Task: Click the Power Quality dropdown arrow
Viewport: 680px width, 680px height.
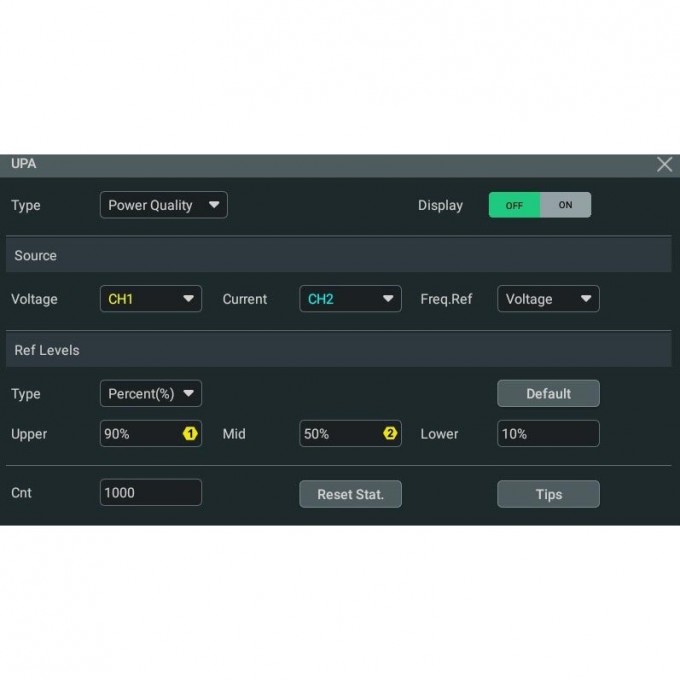Action: (214, 205)
